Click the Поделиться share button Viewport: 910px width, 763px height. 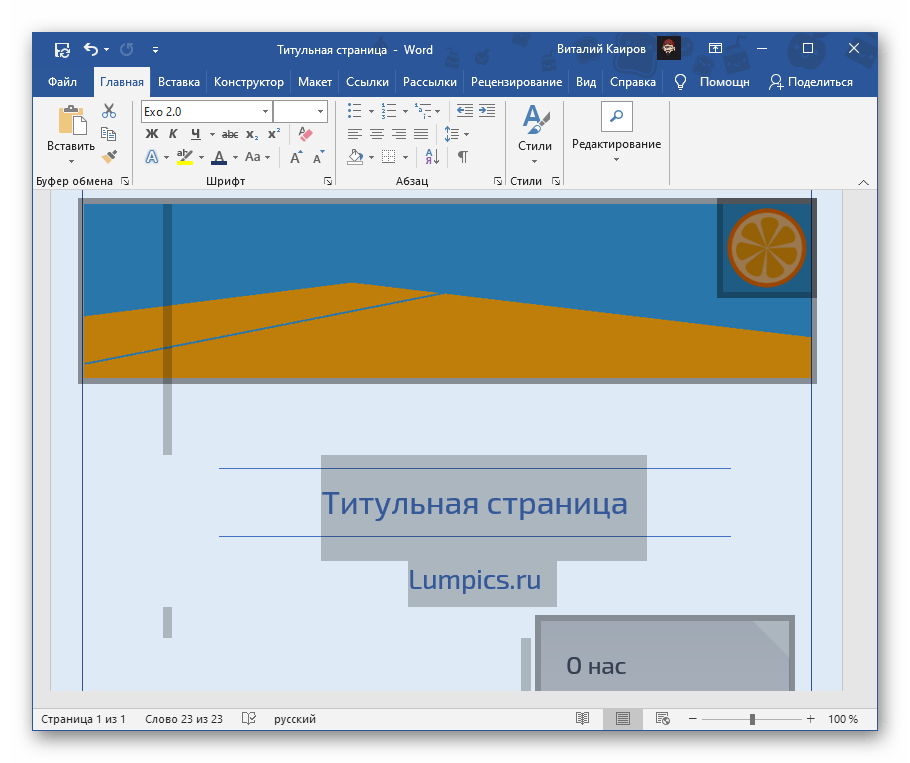(810, 82)
